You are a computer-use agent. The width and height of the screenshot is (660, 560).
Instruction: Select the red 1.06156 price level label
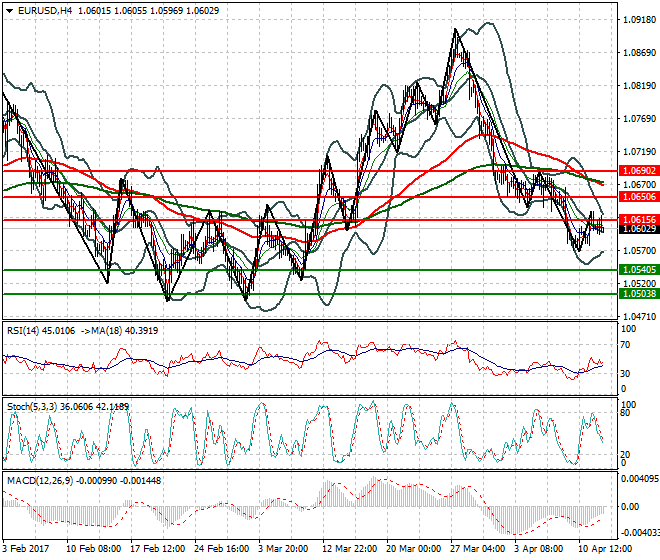coord(639,219)
